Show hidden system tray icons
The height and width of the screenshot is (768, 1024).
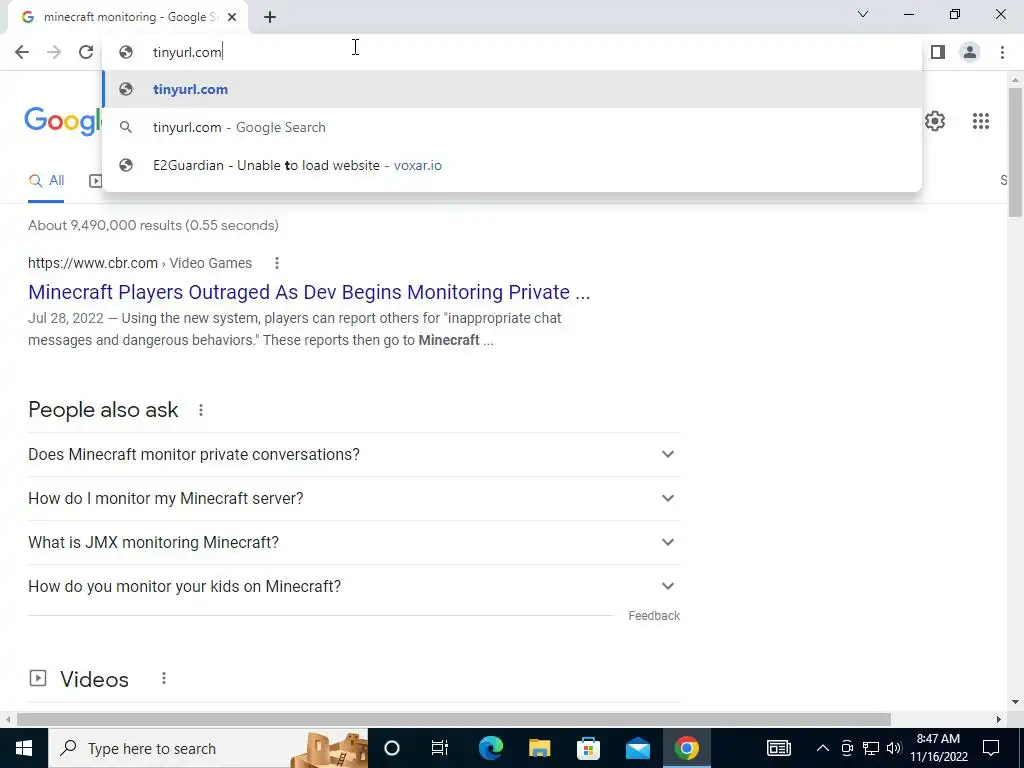point(823,748)
